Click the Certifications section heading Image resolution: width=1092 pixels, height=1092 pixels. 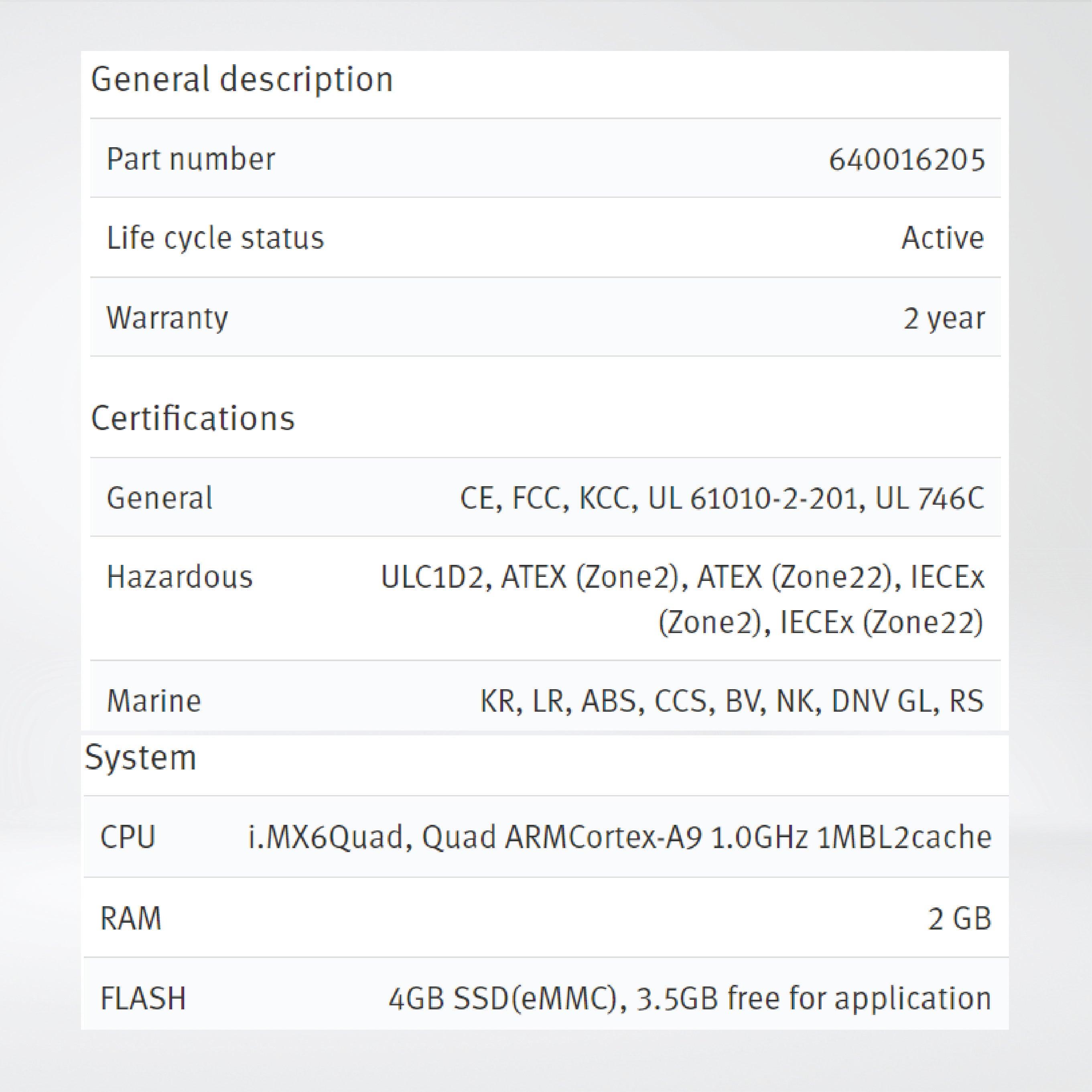[193, 419]
